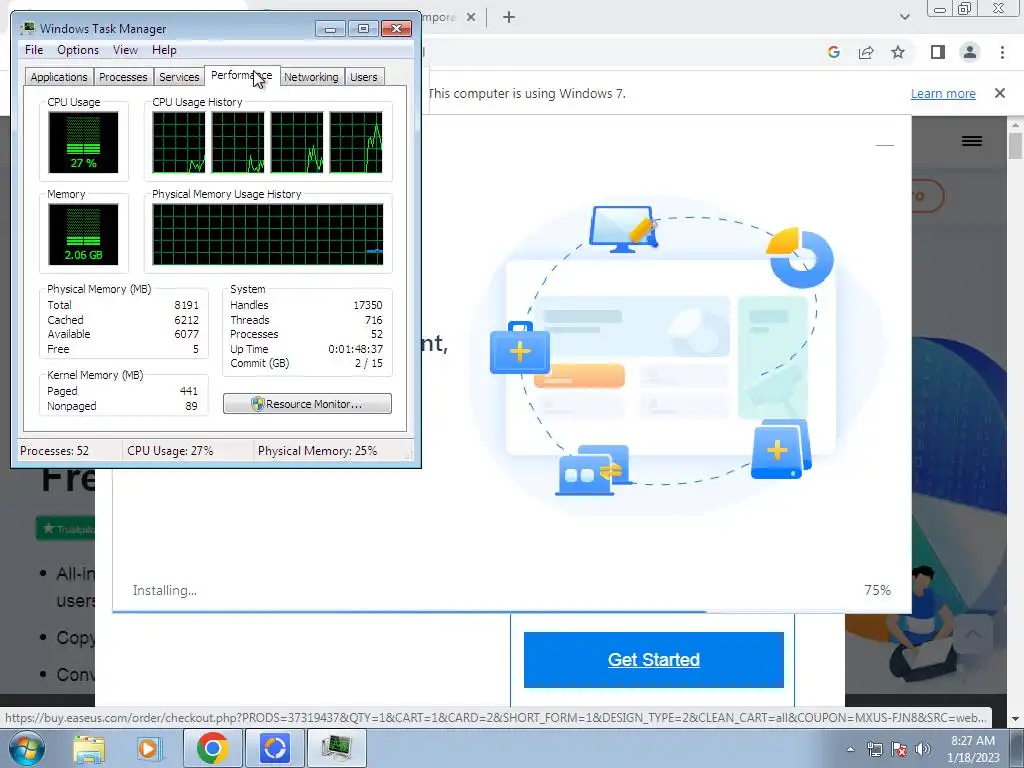Screen dimensions: 1024x768
Task: Click the Resource Monitor button
Action: 307,404
